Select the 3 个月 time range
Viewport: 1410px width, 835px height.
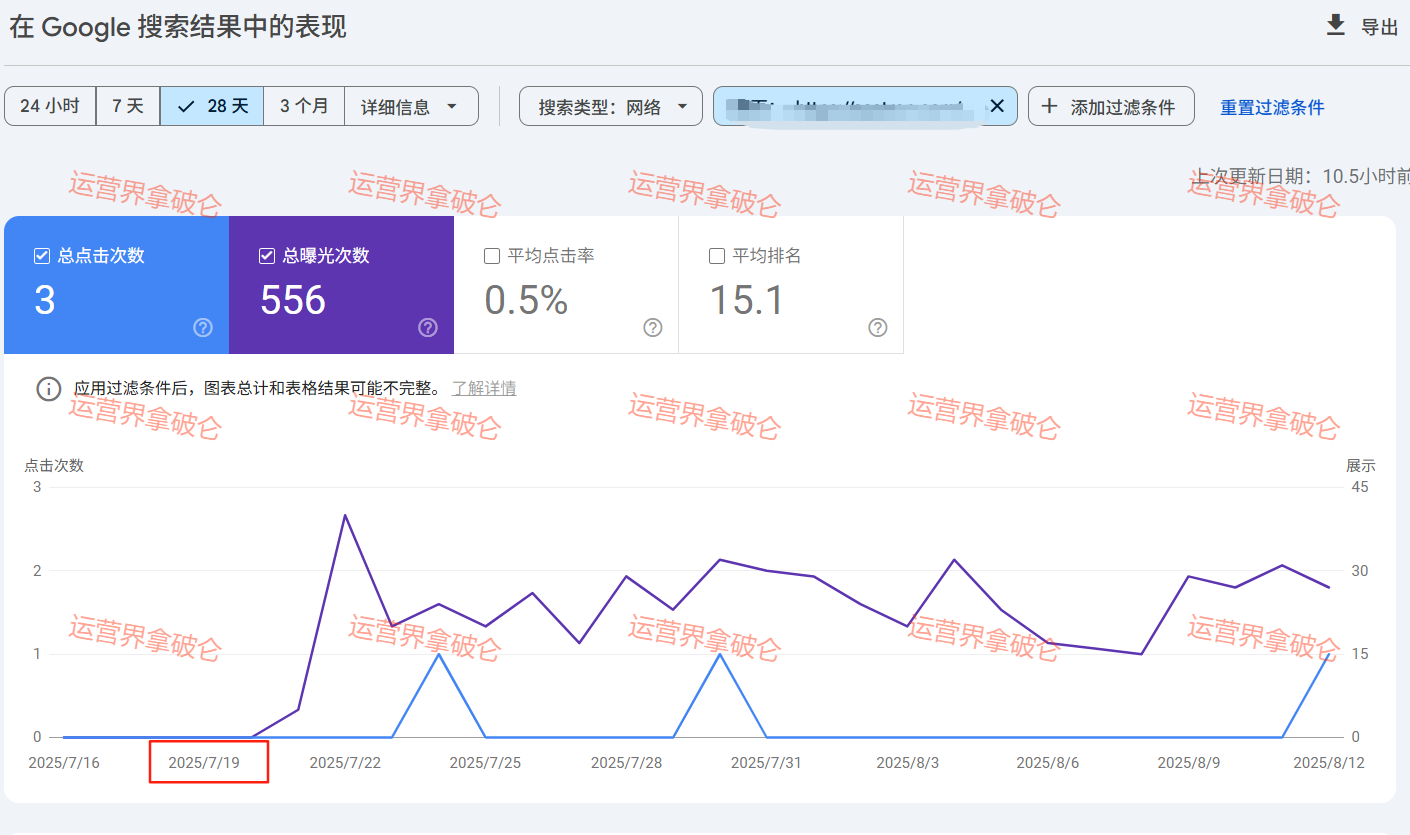[304, 106]
